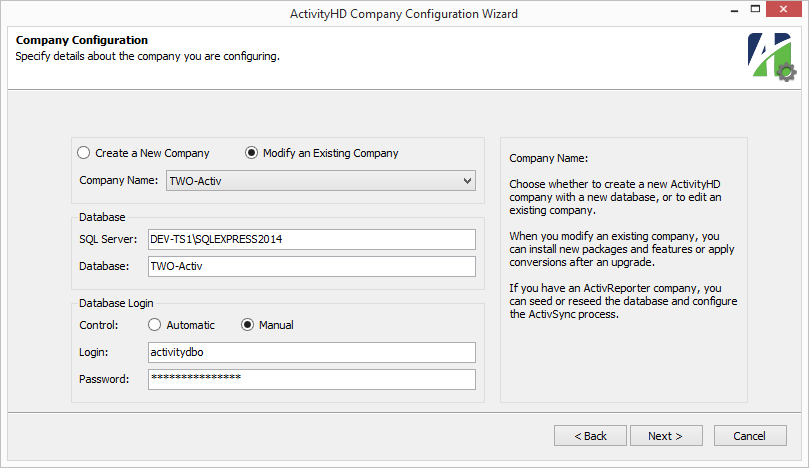Maximize the wizard window
The width and height of the screenshot is (809, 468).
click(x=755, y=9)
